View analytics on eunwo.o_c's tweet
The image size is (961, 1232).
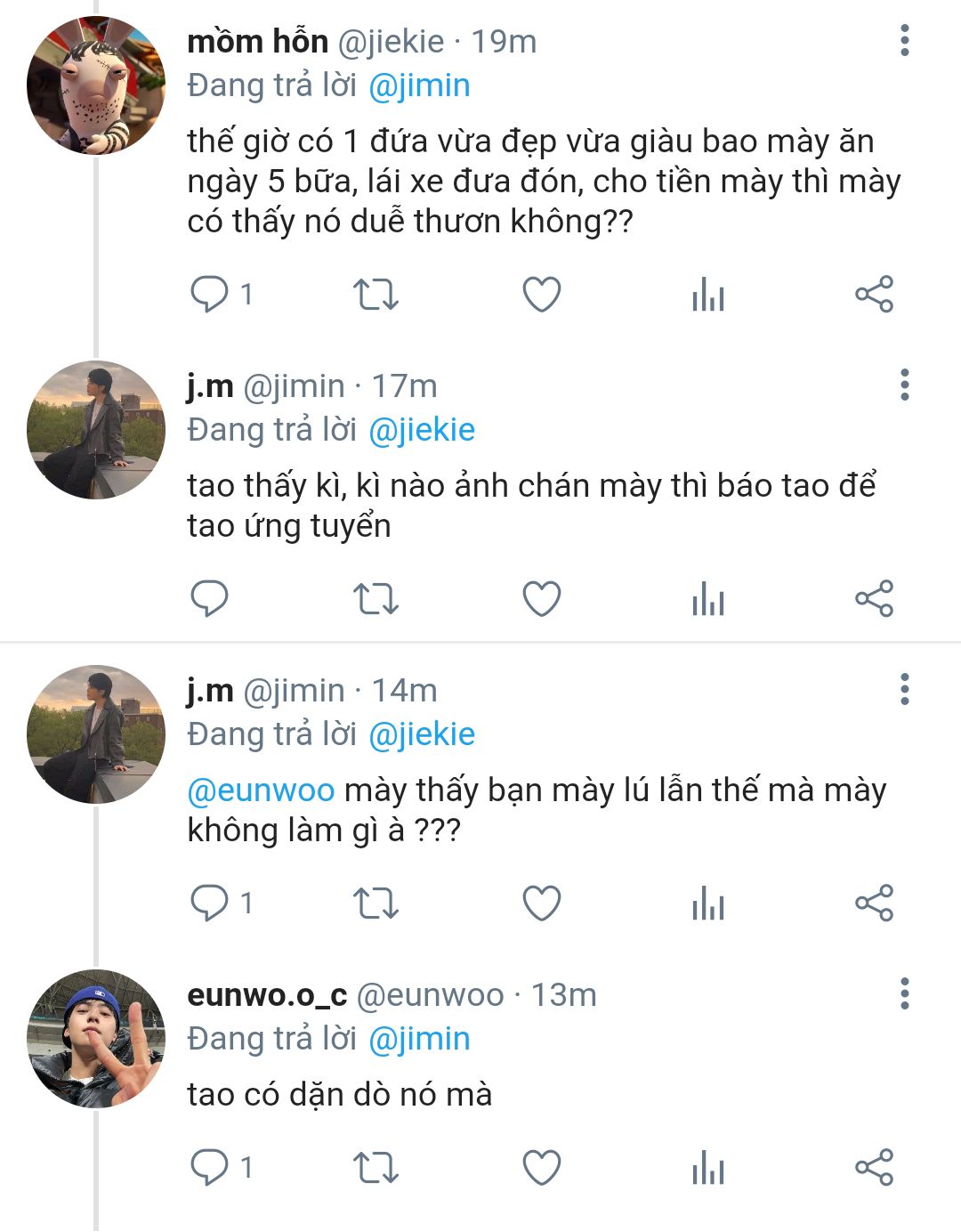[x=708, y=1168]
